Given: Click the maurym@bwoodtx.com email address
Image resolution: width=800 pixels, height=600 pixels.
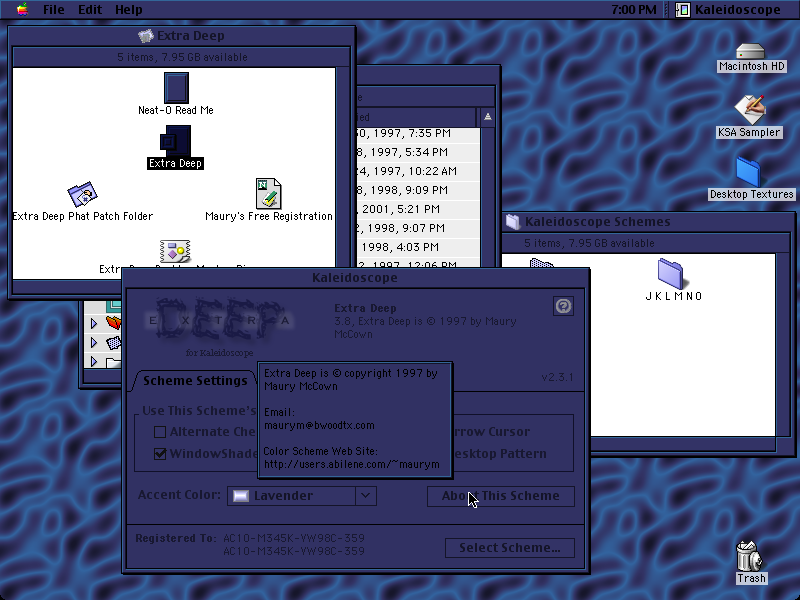Looking at the screenshot, I should pyautogui.click(x=319, y=426).
